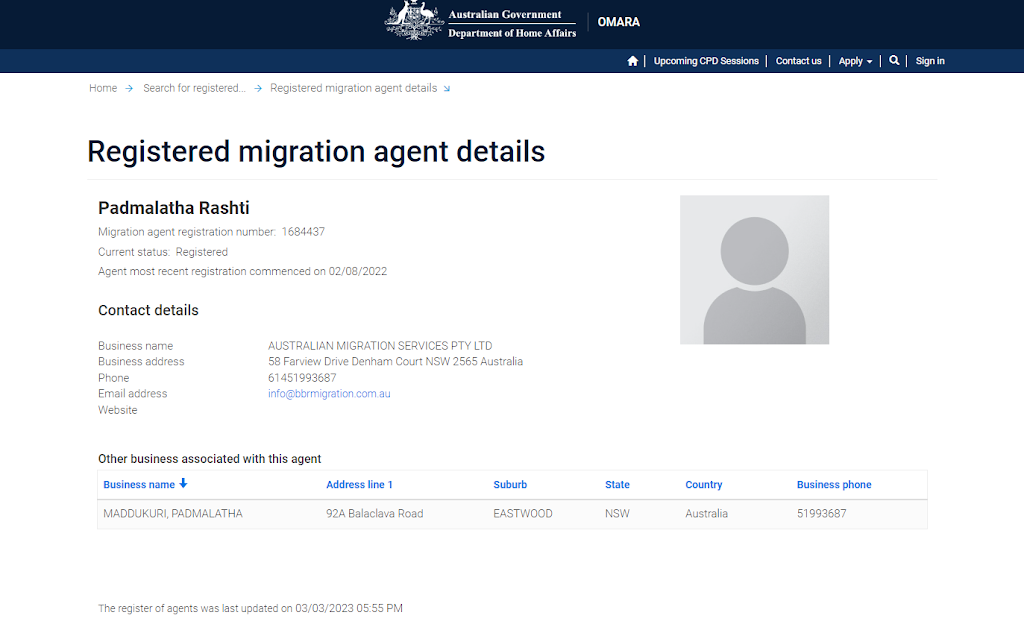
Task: Click registration number '1684437'
Action: (303, 232)
